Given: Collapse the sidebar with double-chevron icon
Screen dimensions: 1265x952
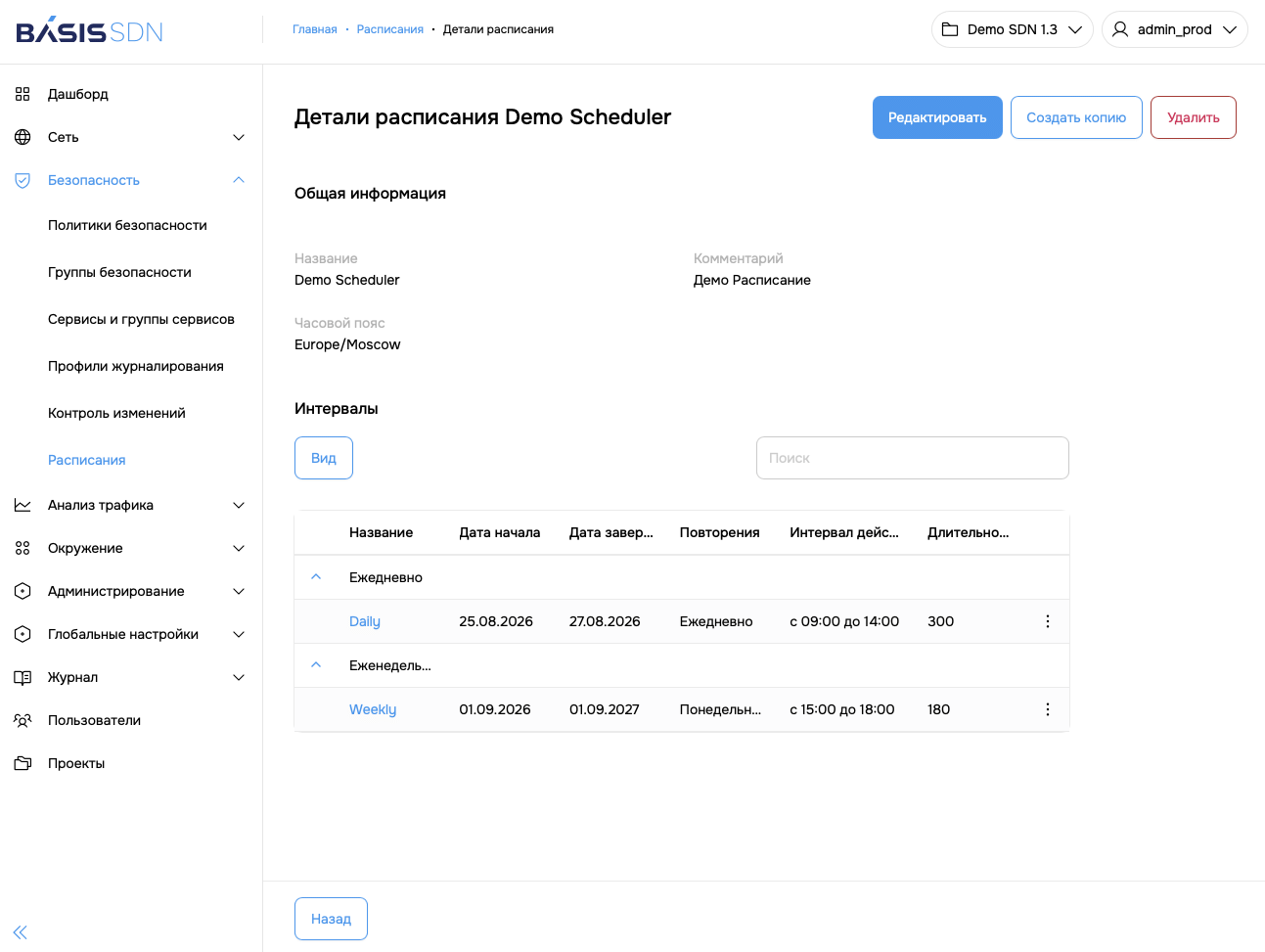Looking at the screenshot, I should [x=21, y=932].
